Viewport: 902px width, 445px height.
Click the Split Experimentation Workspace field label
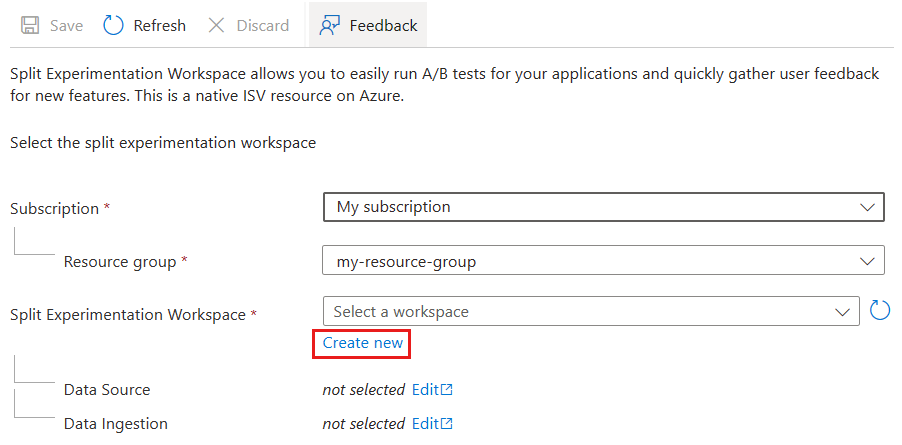pos(128,314)
